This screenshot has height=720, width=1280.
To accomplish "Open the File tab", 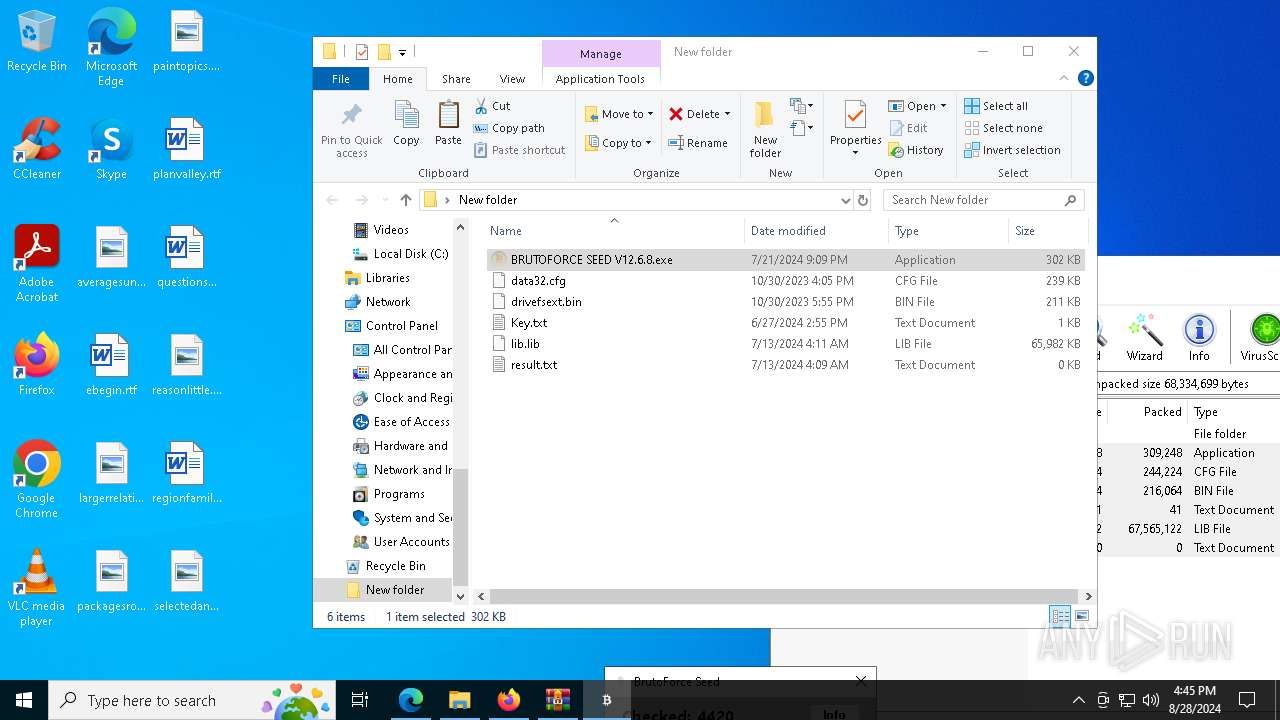I will pos(341,79).
